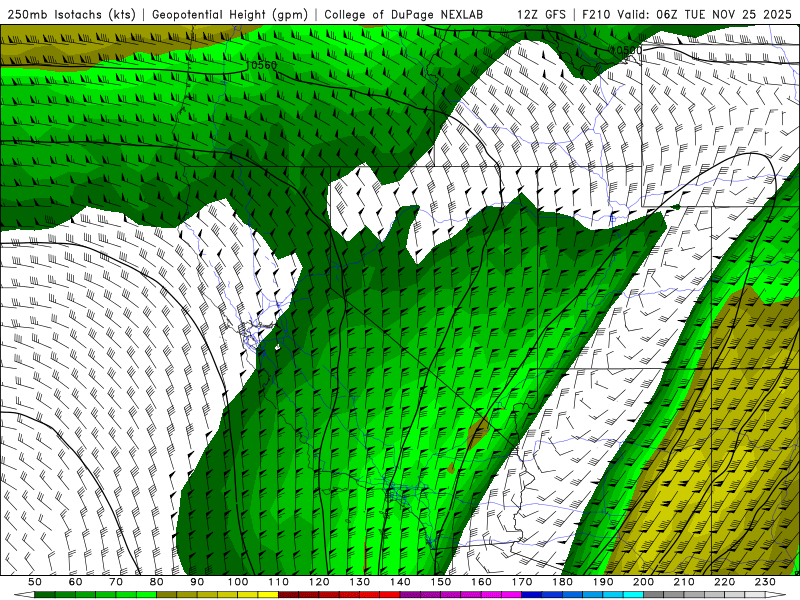800x600 pixels.
Task: Click the 'Geopotential Height (gpm)' header text
Action: 230,14
